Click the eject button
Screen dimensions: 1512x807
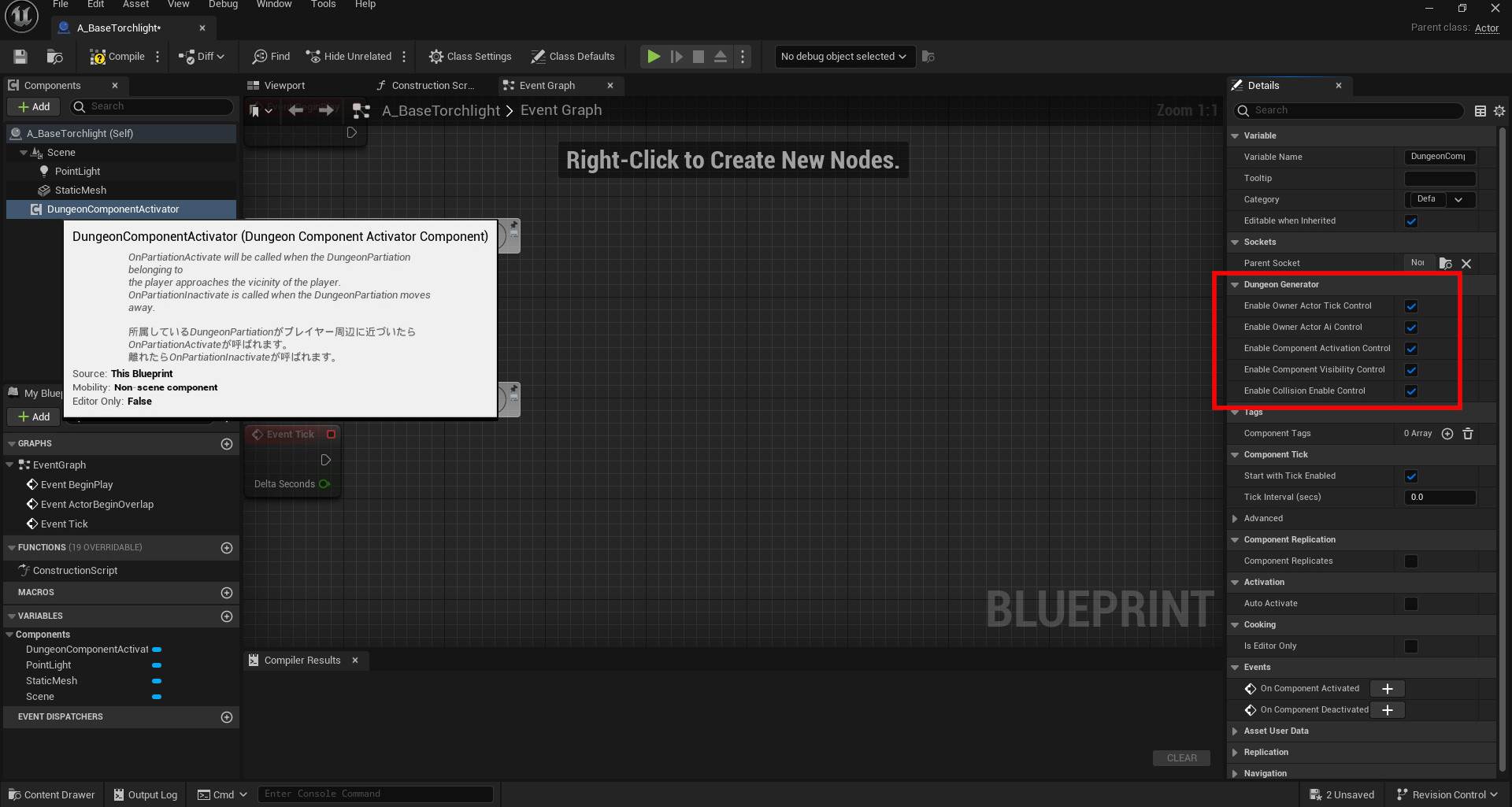click(x=721, y=57)
